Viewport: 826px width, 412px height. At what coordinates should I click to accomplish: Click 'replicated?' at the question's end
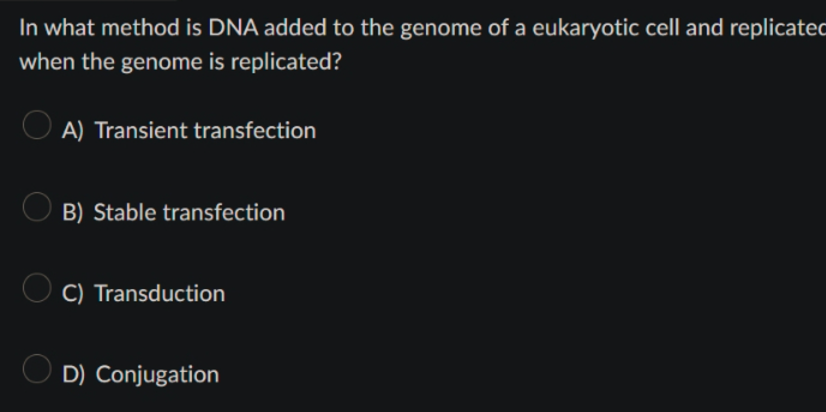click(286, 63)
